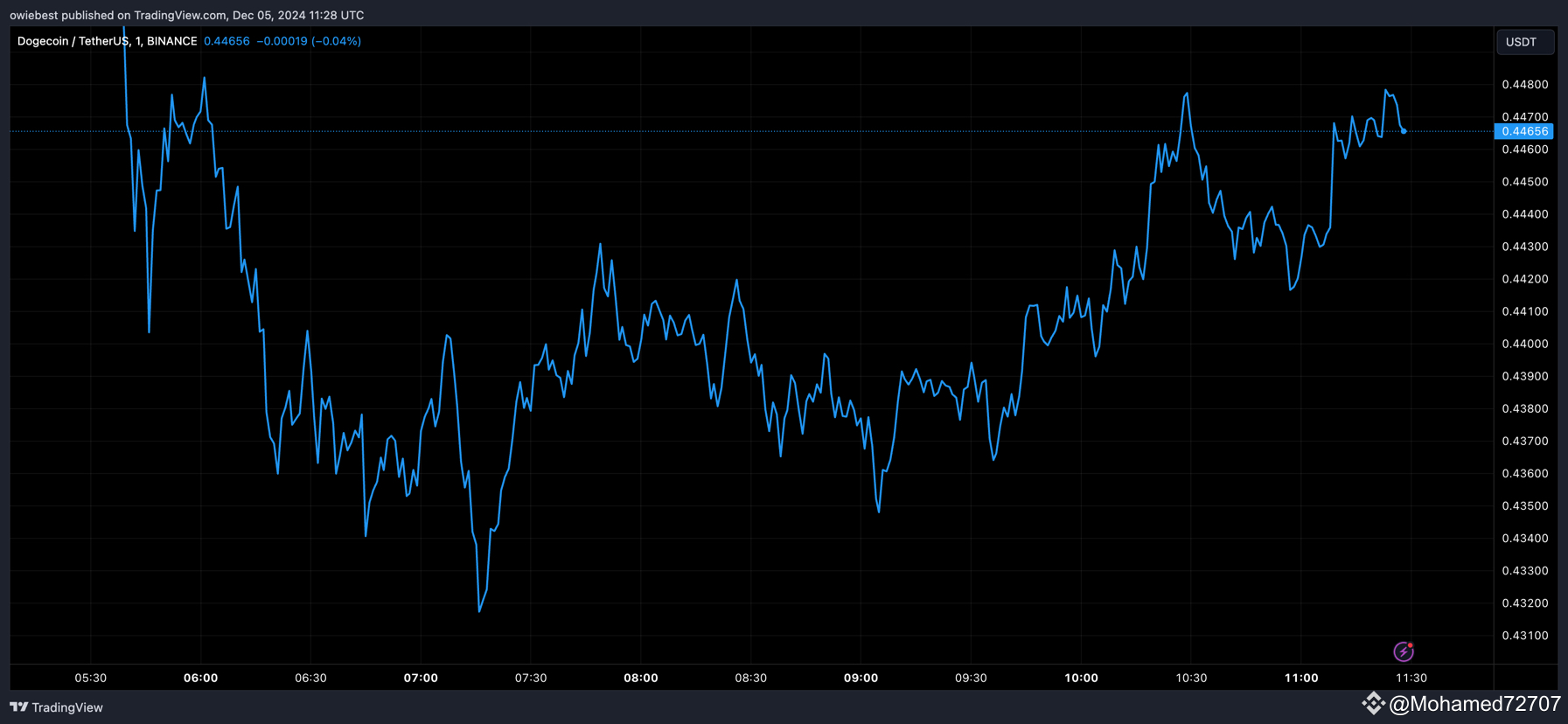This screenshot has width=1568, height=724.
Task: Click the 0.44400 price axis label
Action: point(1524,214)
